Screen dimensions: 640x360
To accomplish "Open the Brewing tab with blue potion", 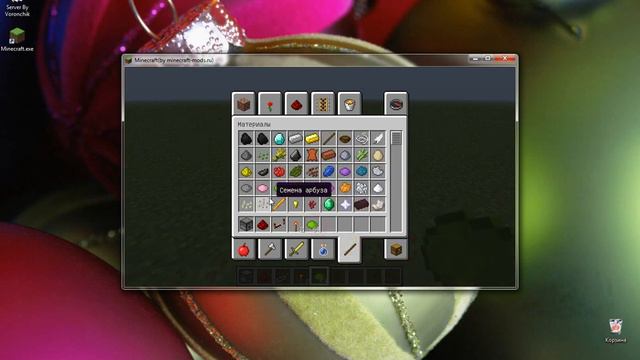I will point(322,249).
